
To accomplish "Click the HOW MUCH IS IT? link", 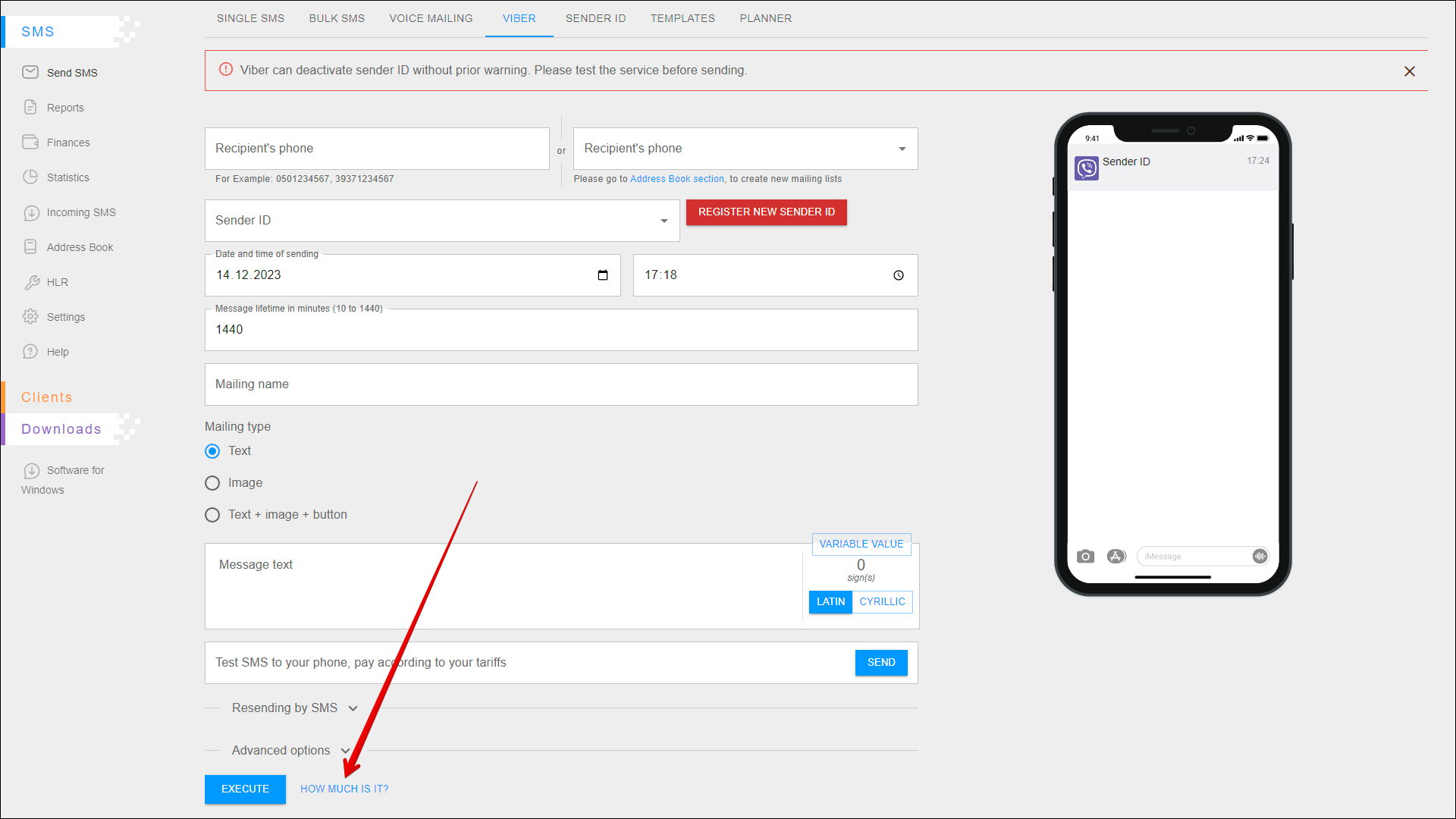I will (344, 789).
